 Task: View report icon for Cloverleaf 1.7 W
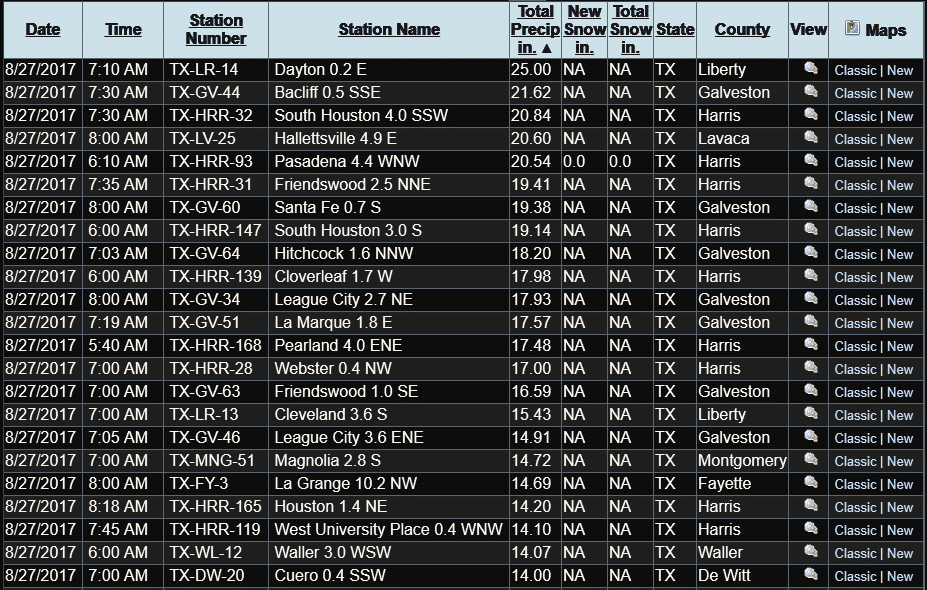point(811,275)
